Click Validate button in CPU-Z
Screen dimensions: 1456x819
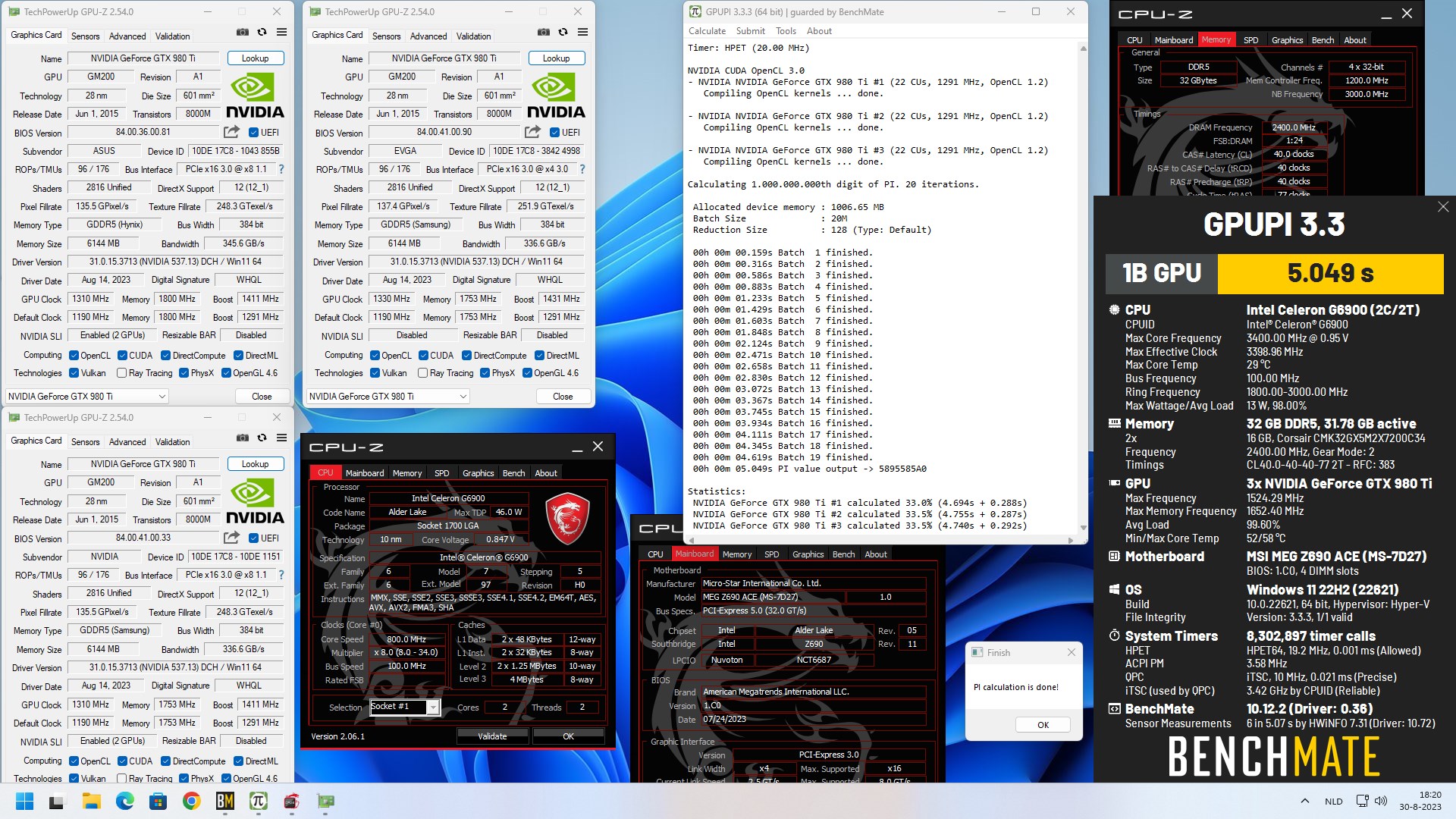click(x=492, y=736)
